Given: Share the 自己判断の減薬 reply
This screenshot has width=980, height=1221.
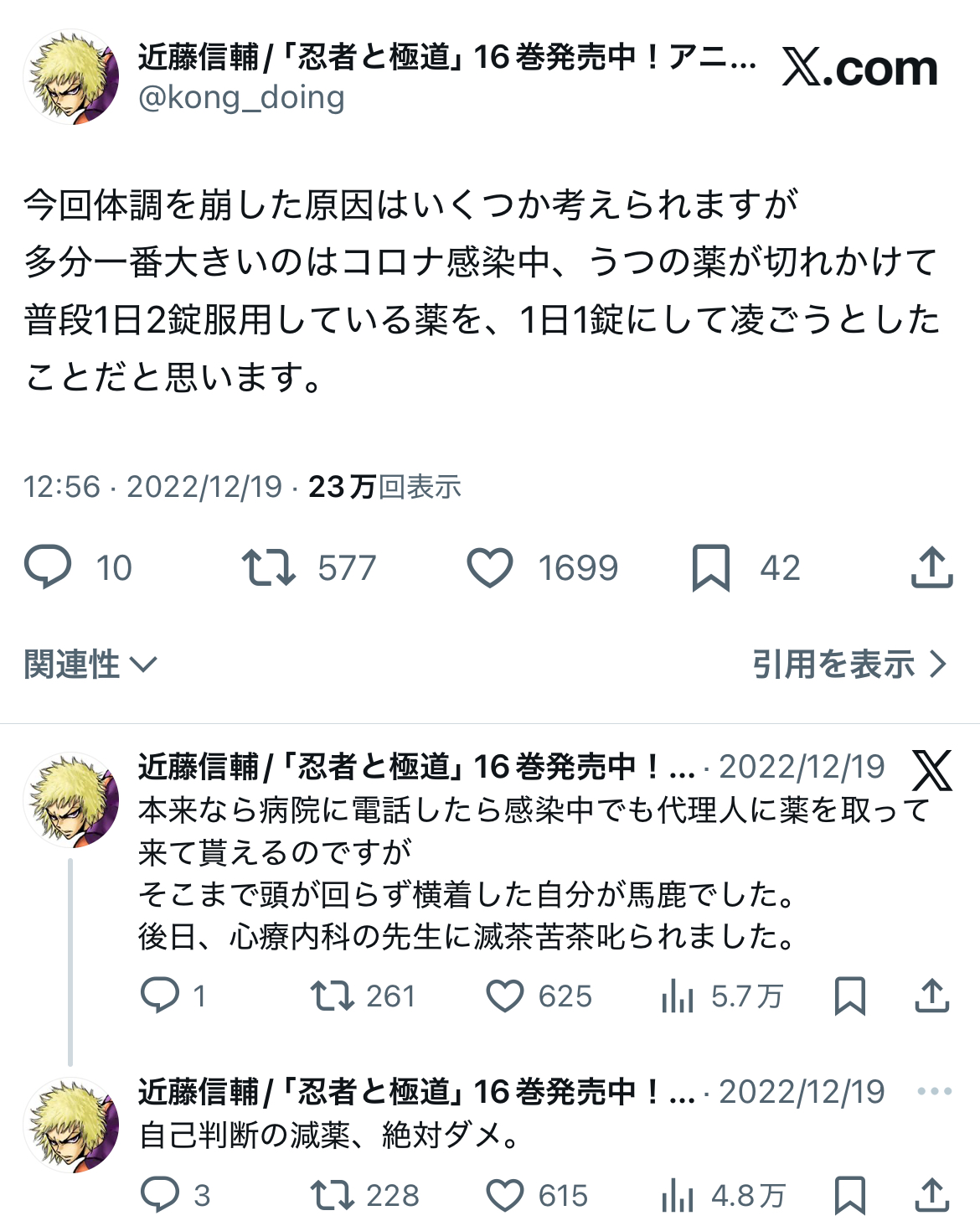Looking at the screenshot, I should (x=931, y=1195).
